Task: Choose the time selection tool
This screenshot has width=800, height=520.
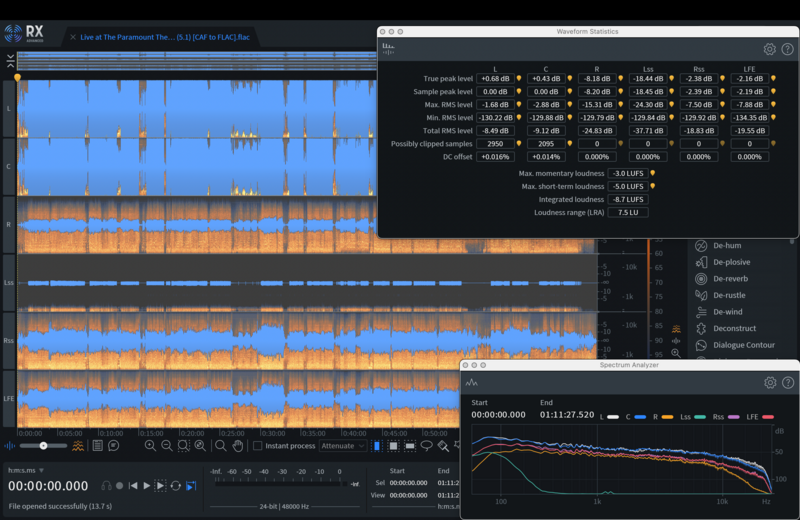Action: click(x=377, y=445)
